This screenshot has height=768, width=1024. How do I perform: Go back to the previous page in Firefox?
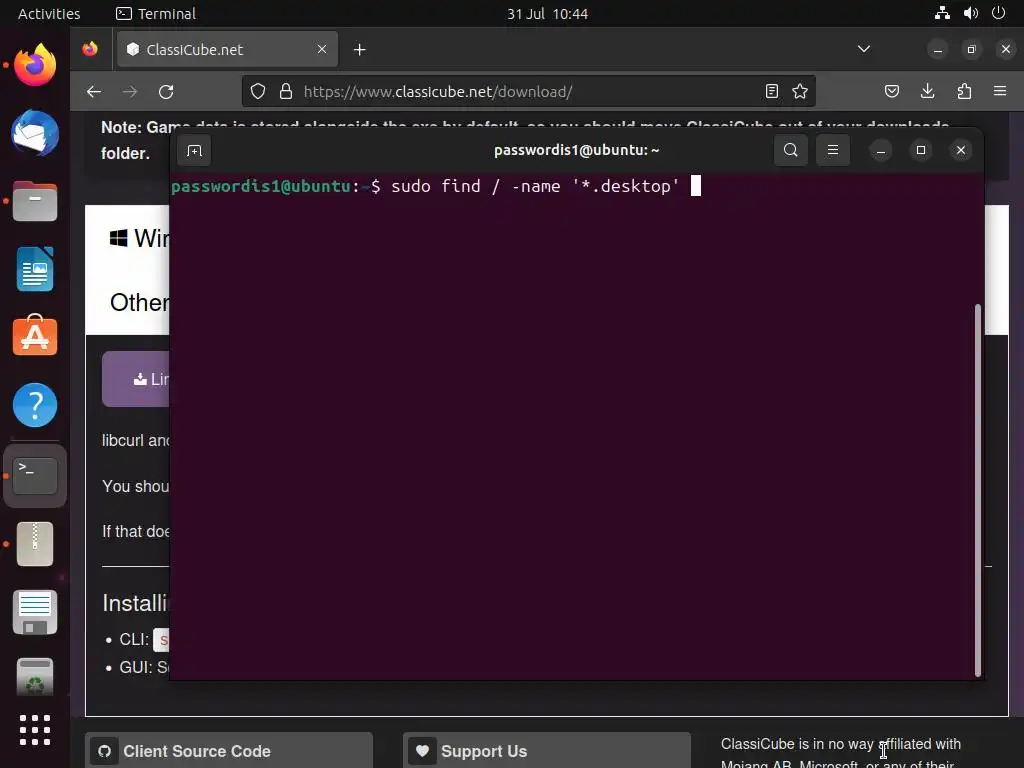94,91
